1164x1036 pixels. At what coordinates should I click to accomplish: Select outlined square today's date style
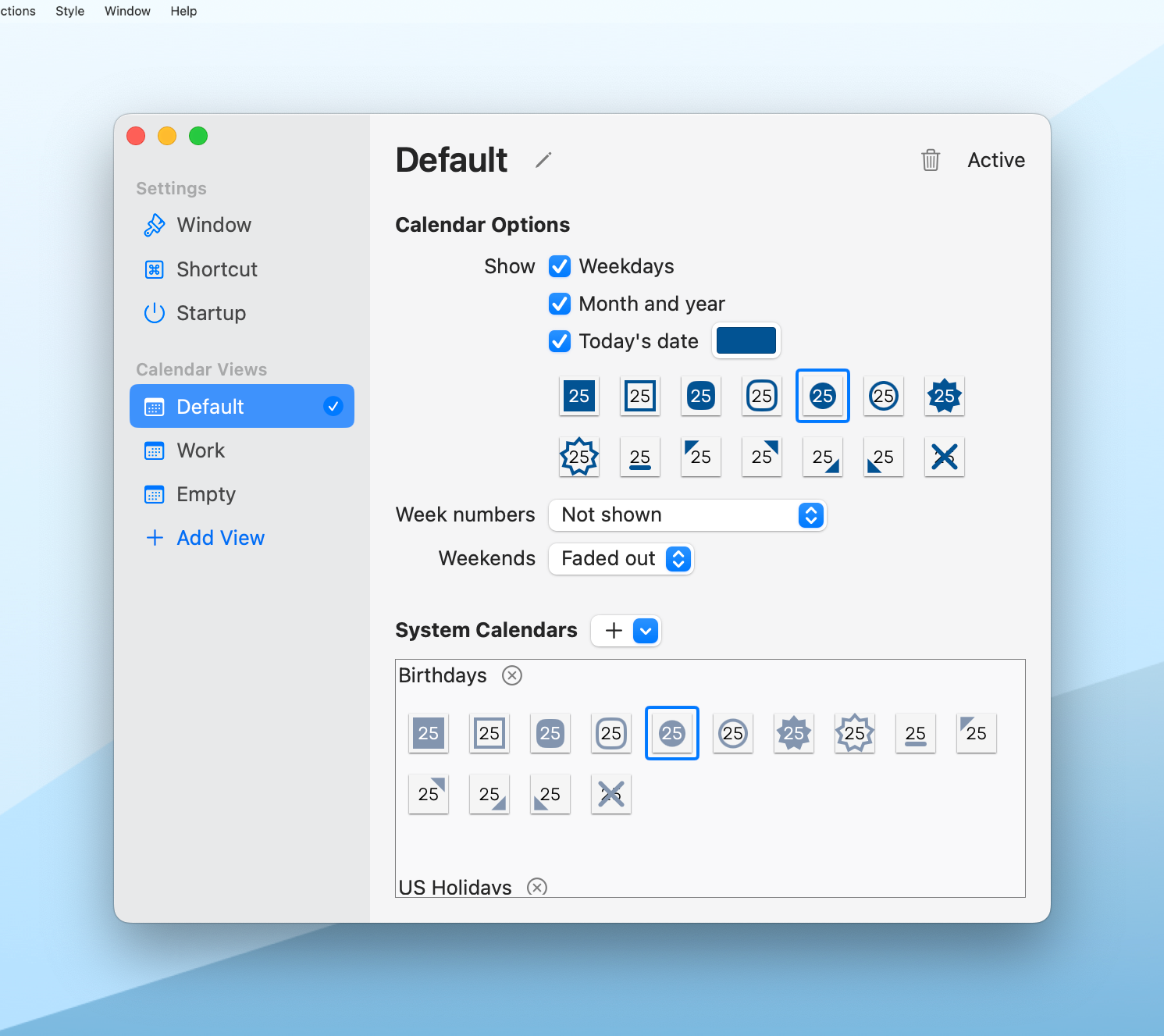pos(640,396)
